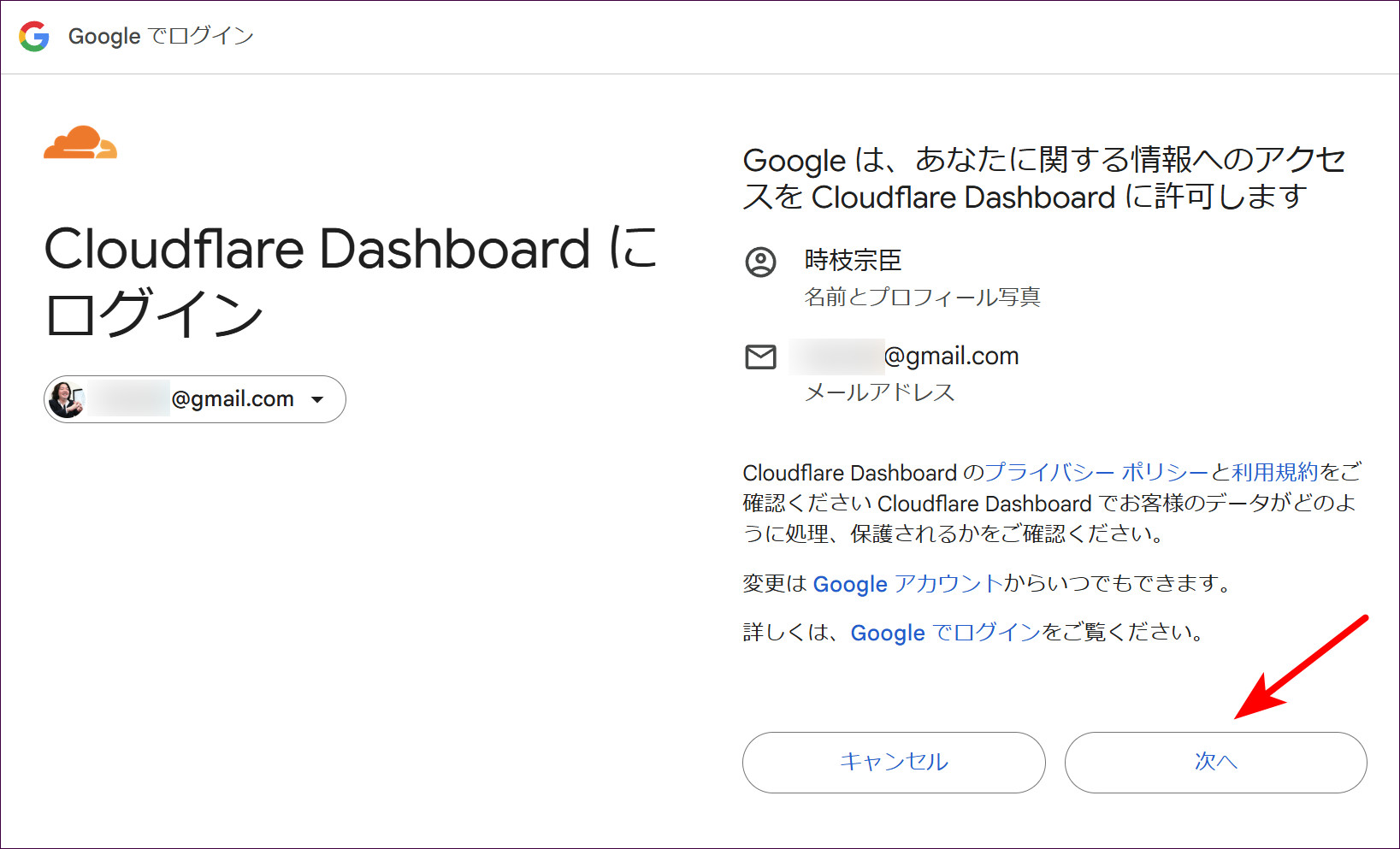Click the name text 時枝宗臣
This screenshot has height=849, width=1400.
click(x=853, y=260)
